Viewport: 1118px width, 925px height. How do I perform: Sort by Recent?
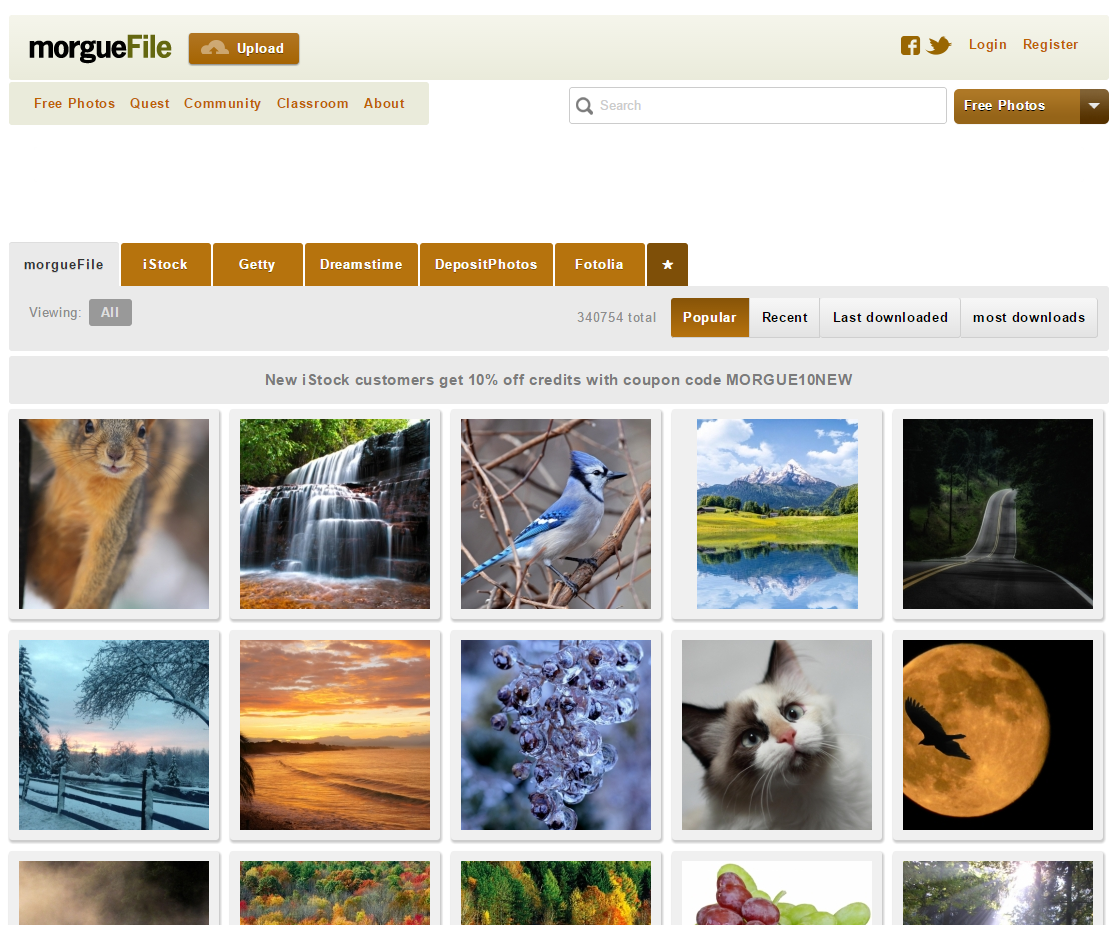[784, 317]
